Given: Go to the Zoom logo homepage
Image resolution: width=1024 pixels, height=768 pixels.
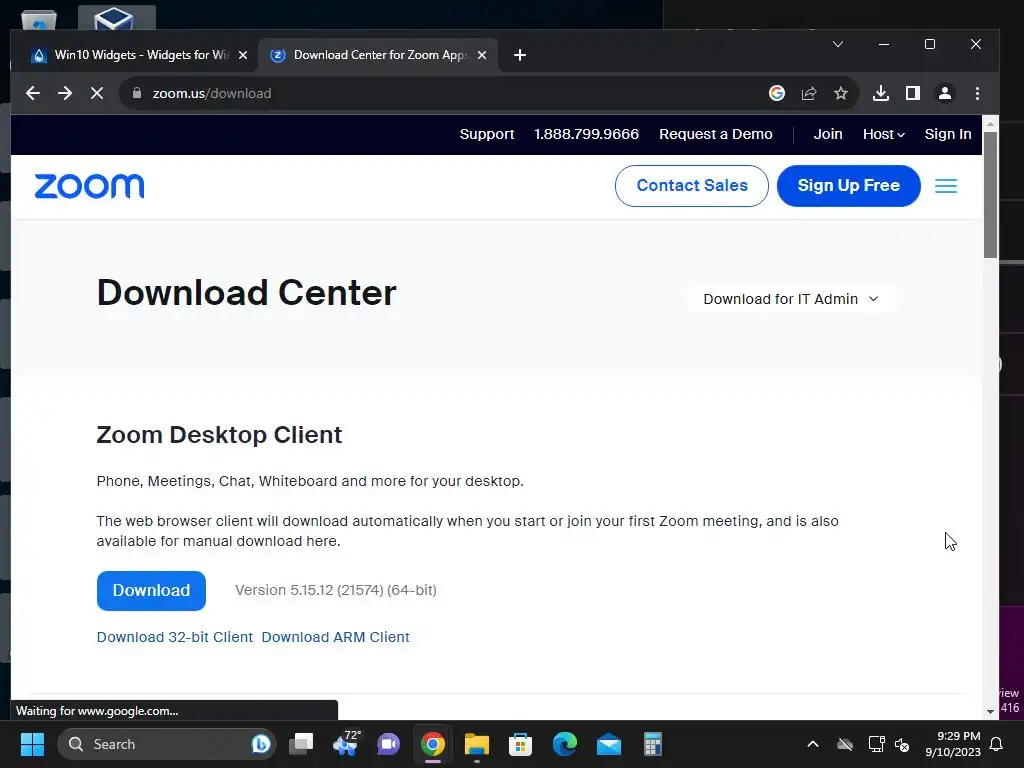Looking at the screenshot, I should (89, 186).
